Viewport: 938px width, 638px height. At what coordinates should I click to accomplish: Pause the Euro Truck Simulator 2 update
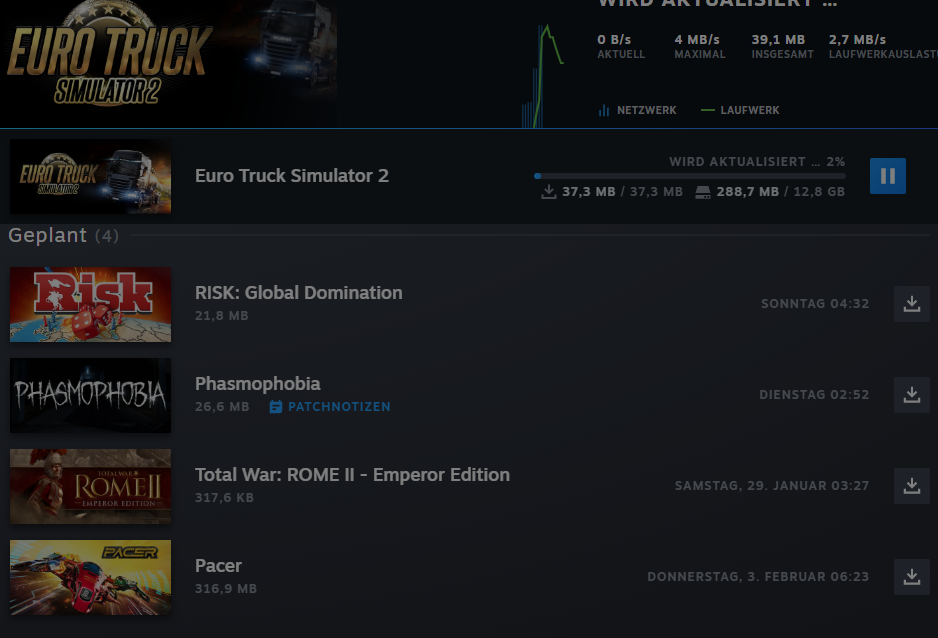coord(888,176)
